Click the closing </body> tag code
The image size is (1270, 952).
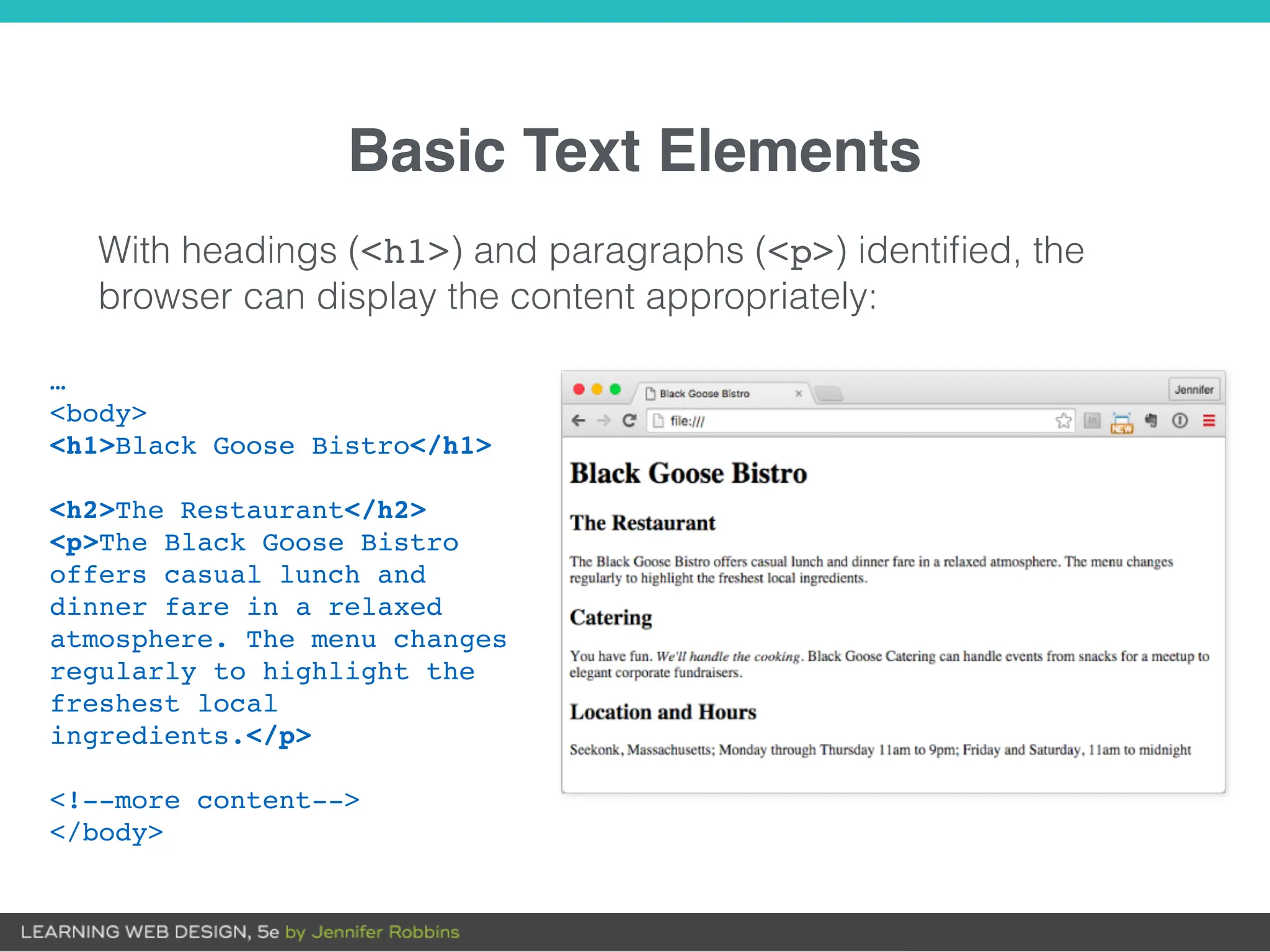coord(106,833)
